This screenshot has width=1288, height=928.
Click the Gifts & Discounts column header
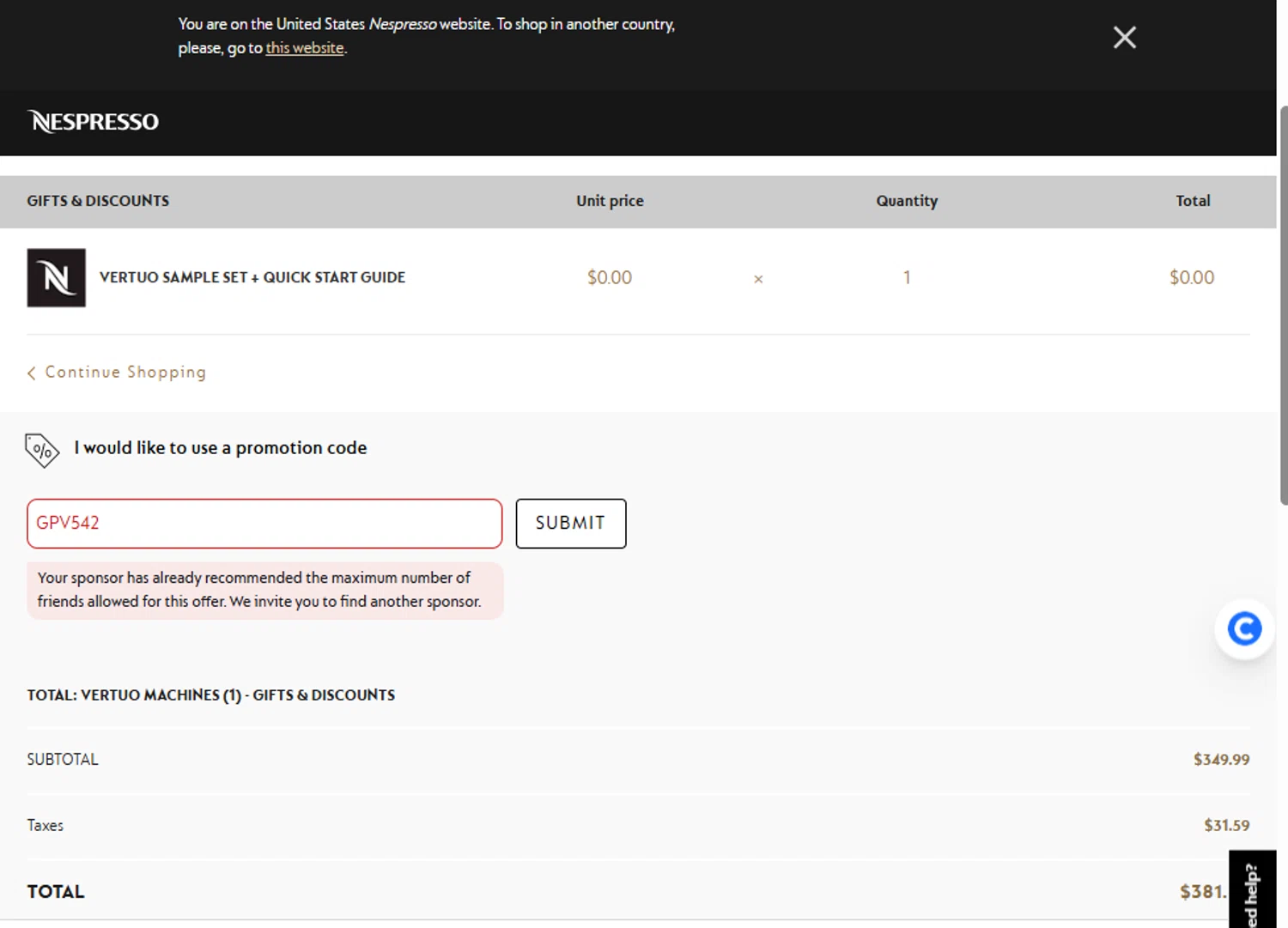pos(98,201)
